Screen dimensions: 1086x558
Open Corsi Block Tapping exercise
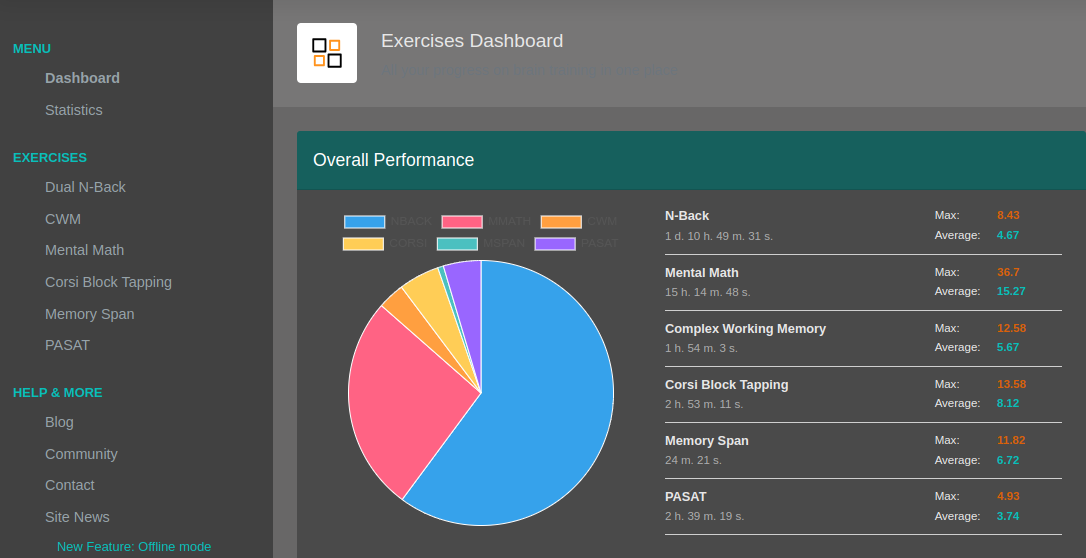[x=108, y=282]
